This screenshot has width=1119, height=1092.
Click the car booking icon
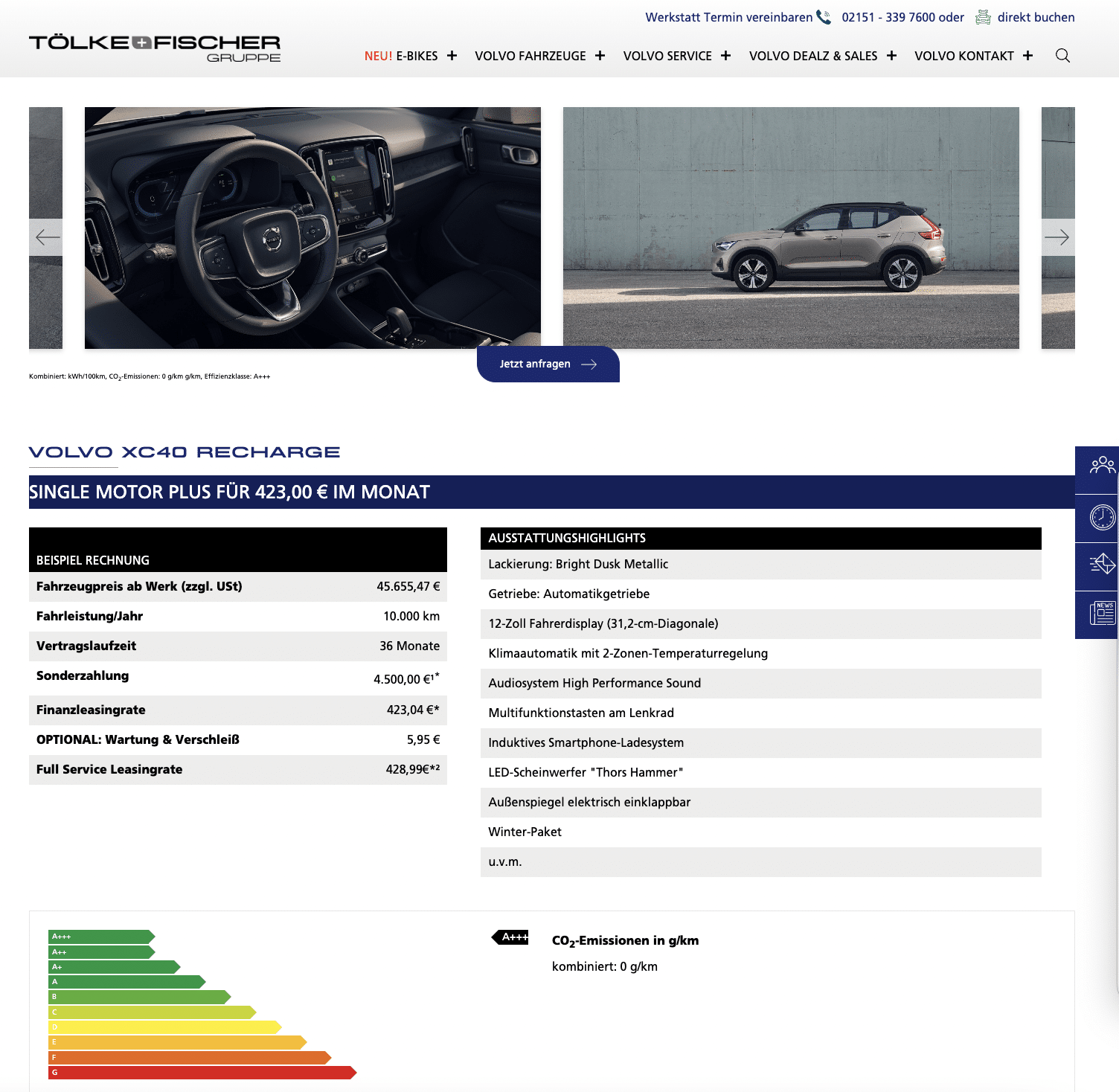983,17
